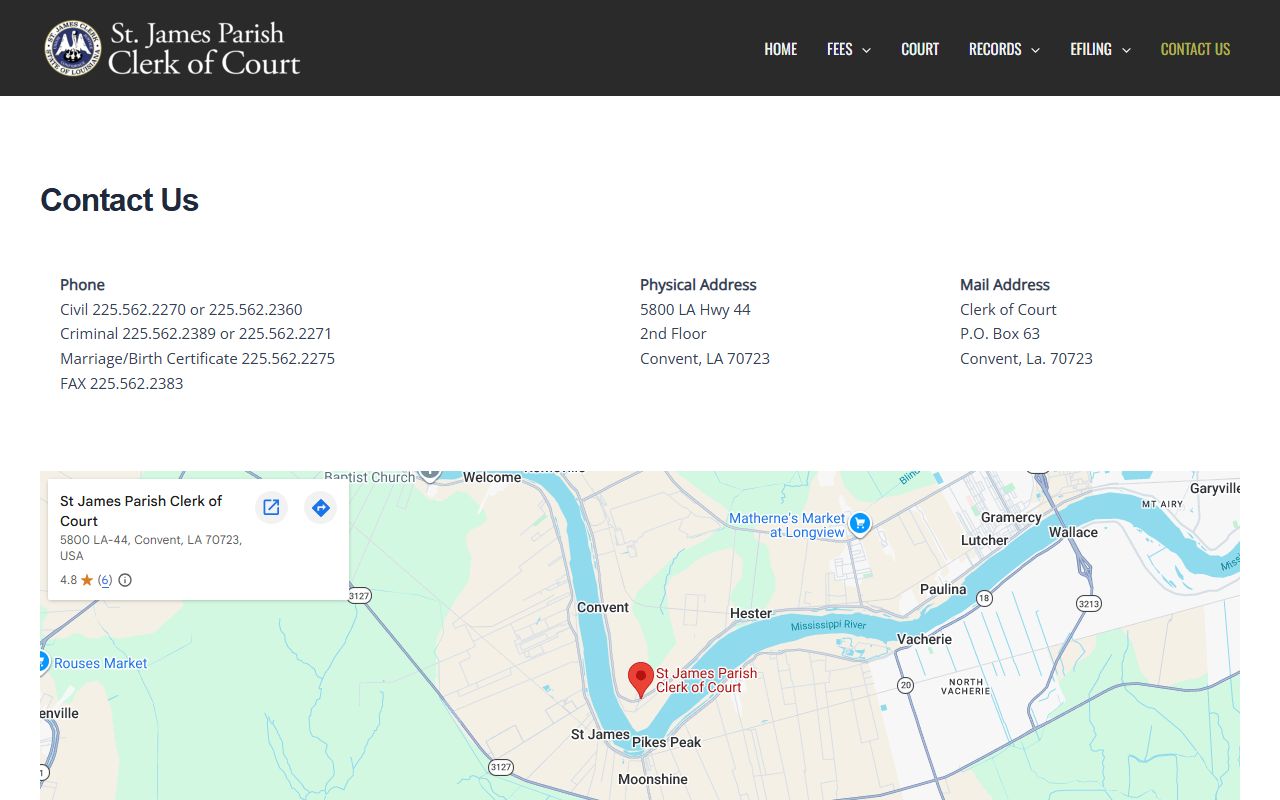Click the orange rating star

coord(87,580)
